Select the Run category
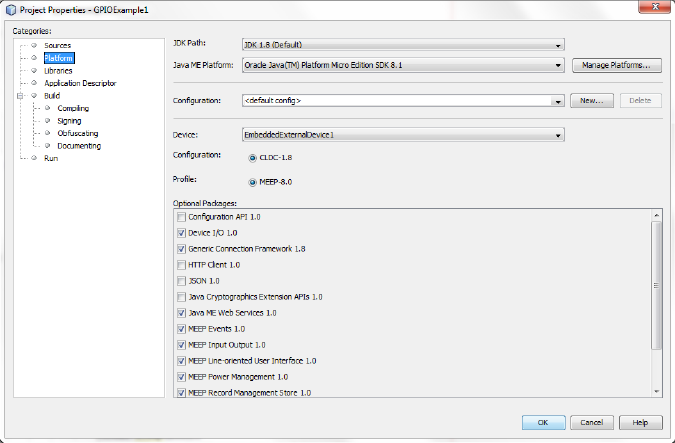 [x=51, y=158]
